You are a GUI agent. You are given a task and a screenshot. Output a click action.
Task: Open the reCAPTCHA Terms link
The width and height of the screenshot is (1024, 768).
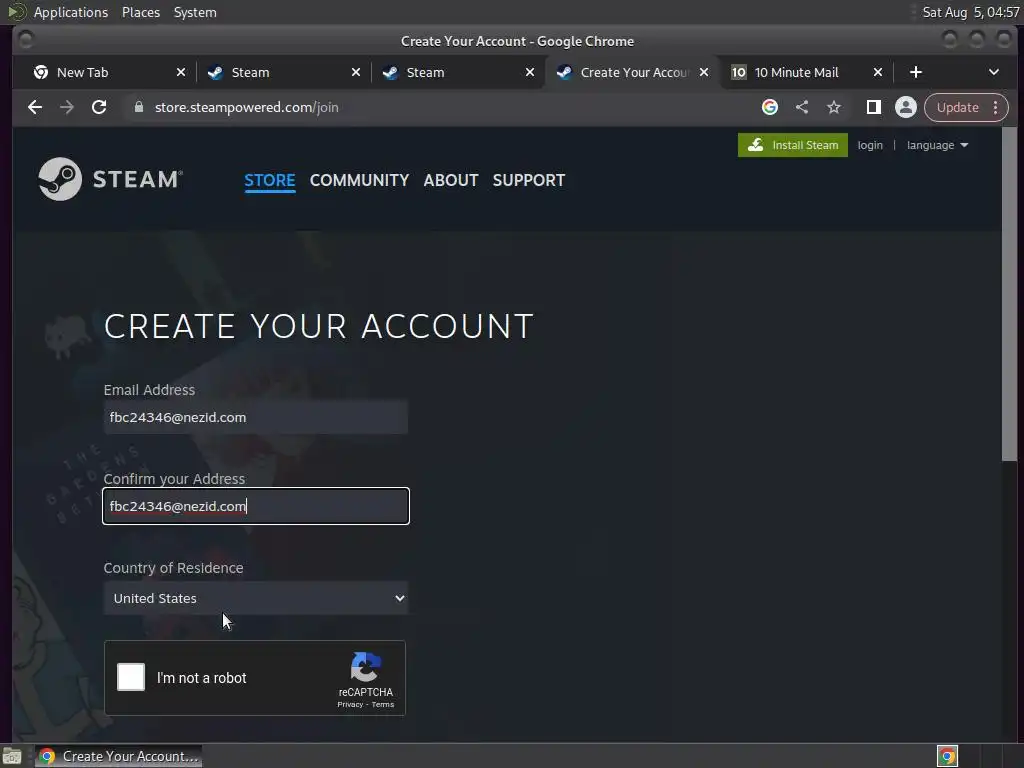(383, 705)
